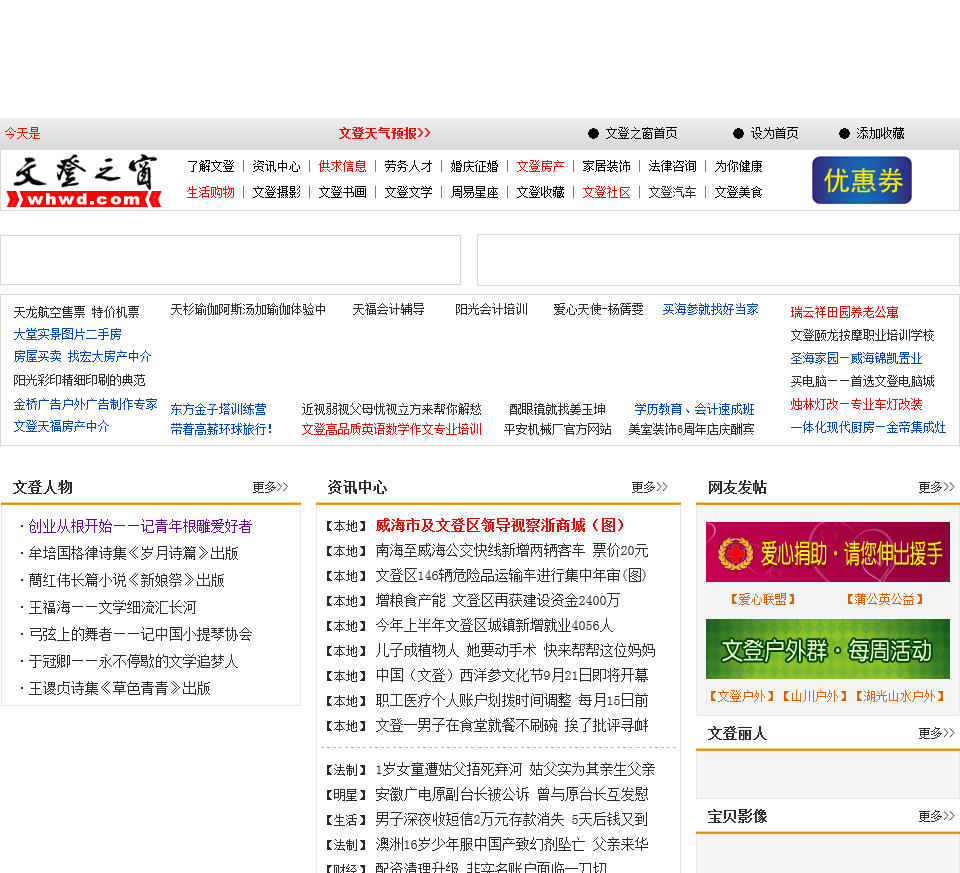Image resolution: width=960 pixels, height=873 pixels.
Task: Click 文登之窗首页 link with bullet icon
Action: (640, 133)
